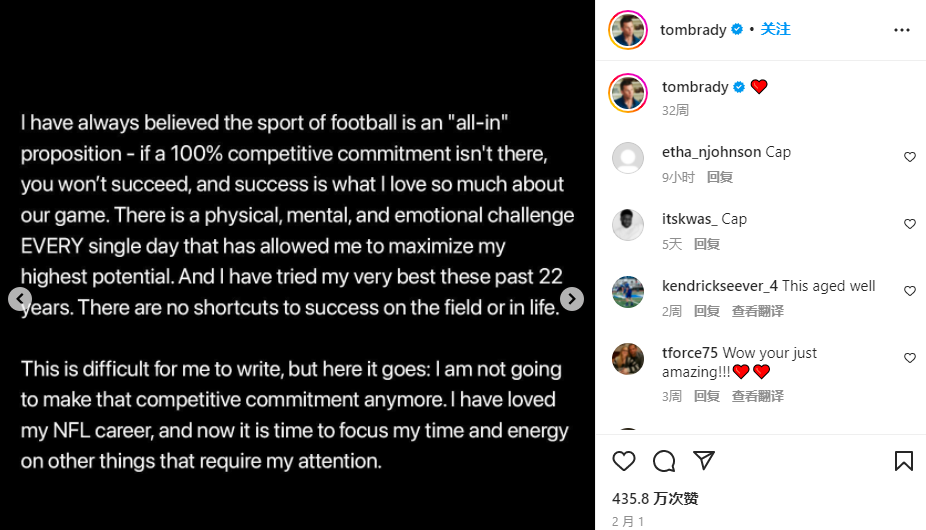
Task: Translate tforce75's comment
Action: (757, 396)
